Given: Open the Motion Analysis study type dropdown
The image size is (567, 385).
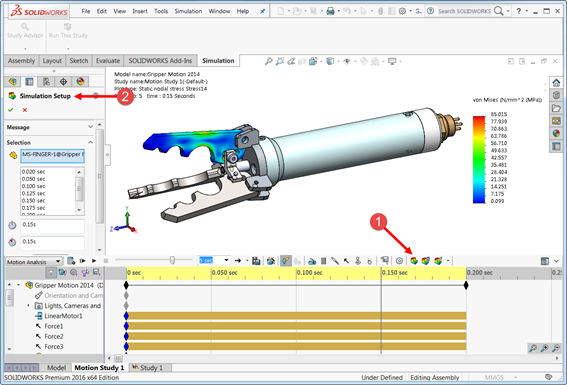Looking at the screenshot, I should pos(34,261).
